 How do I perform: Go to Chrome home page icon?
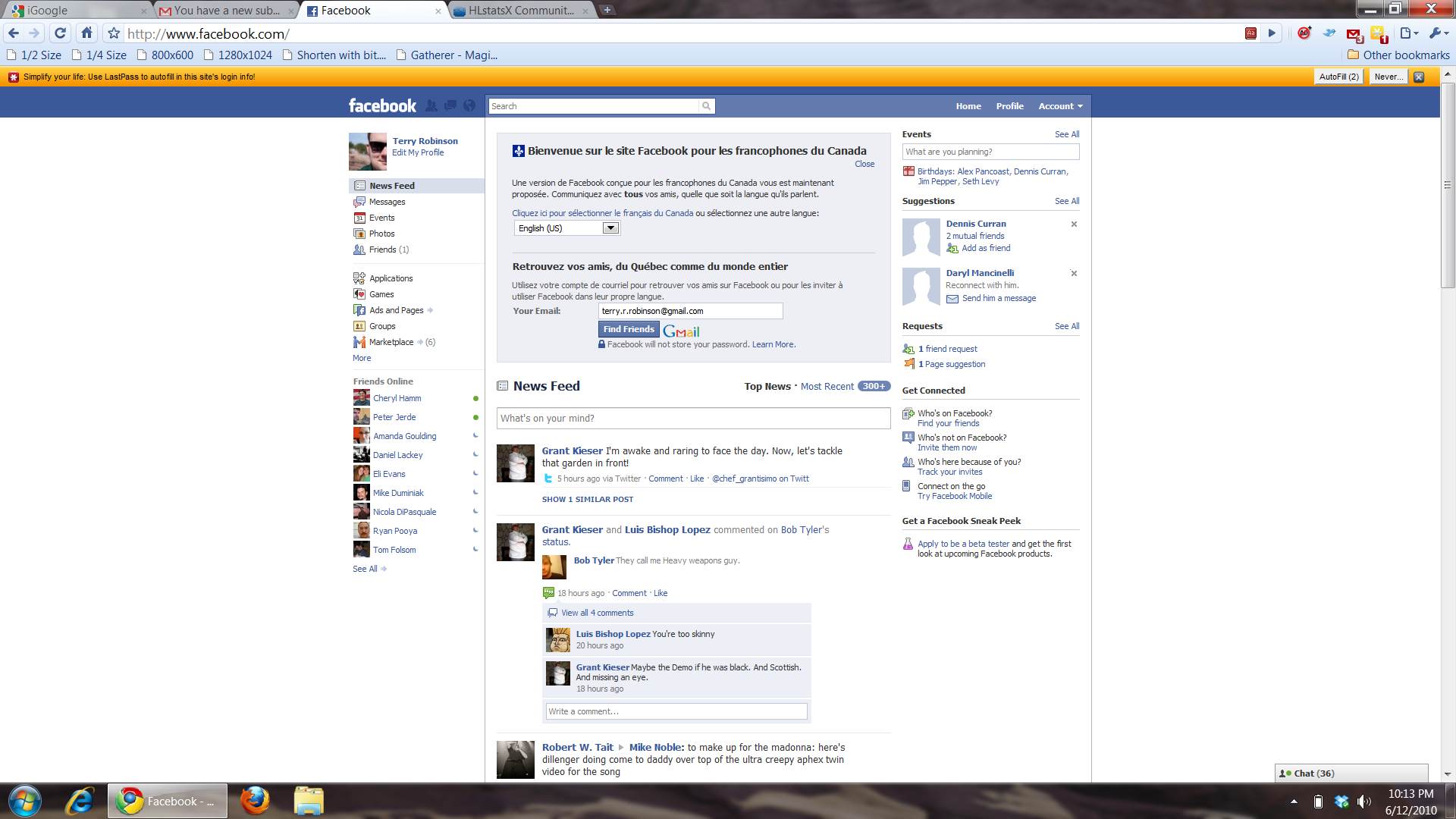86,33
